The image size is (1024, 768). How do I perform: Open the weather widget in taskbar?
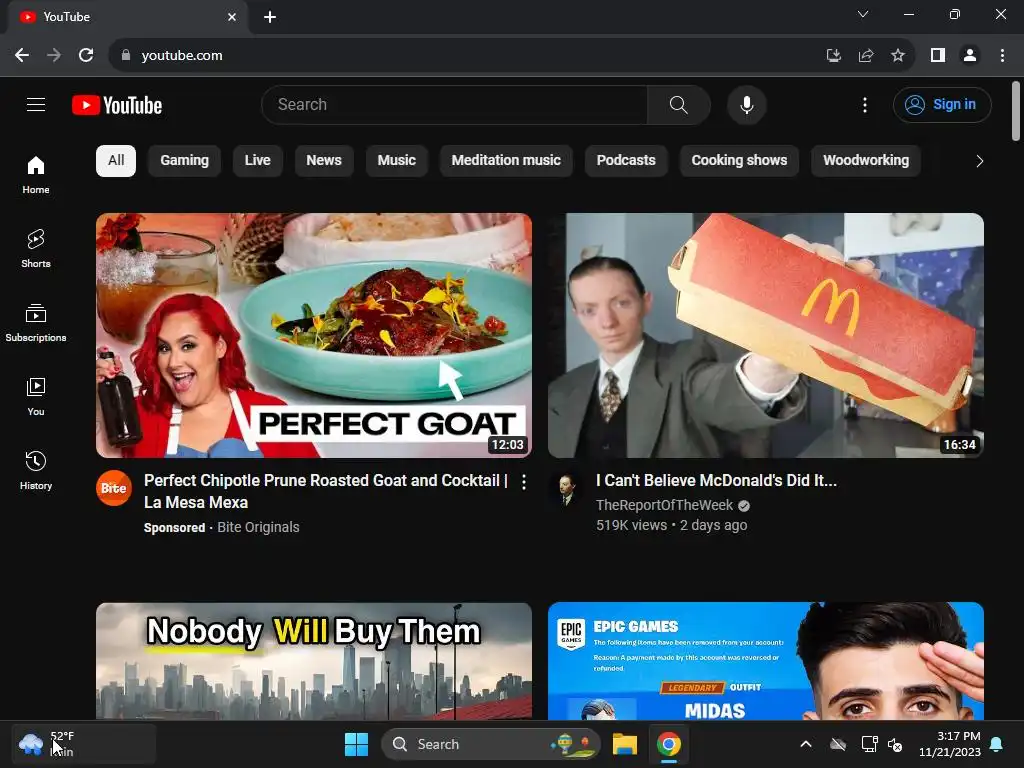pos(84,744)
